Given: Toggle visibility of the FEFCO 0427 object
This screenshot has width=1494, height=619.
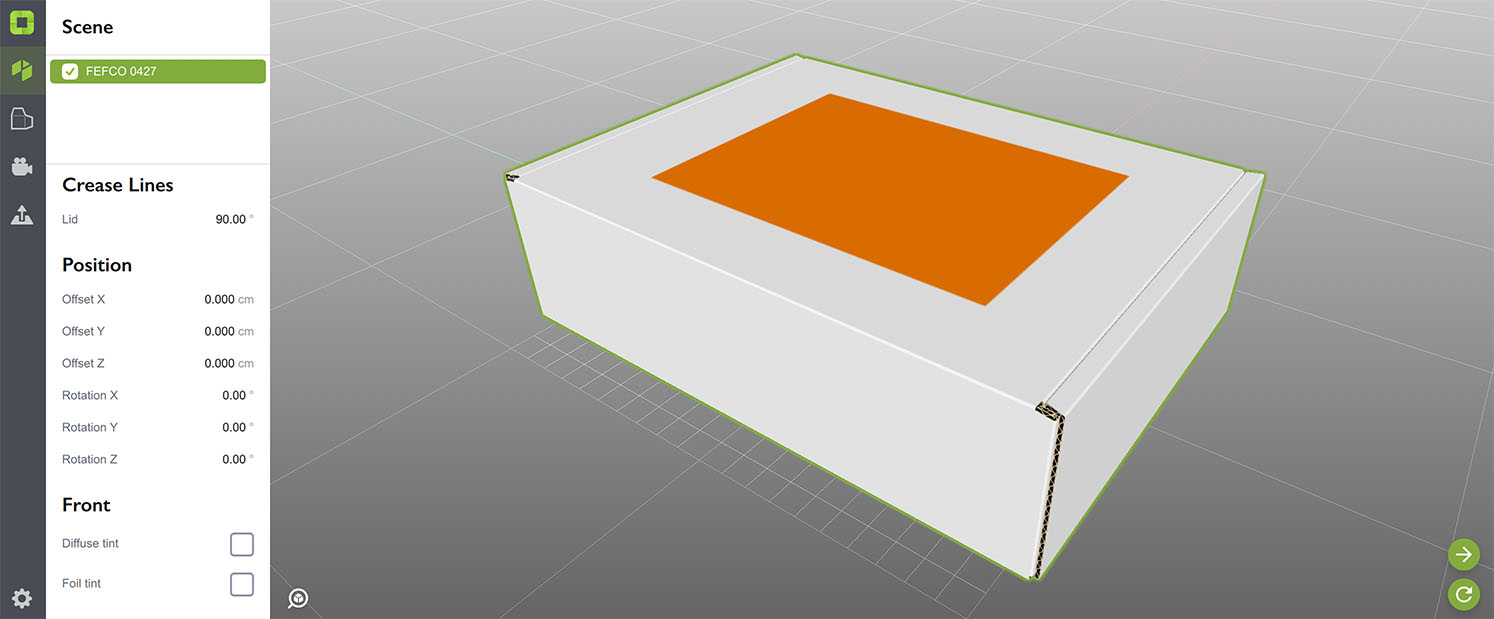Looking at the screenshot, I should click(x=69, y=71).
